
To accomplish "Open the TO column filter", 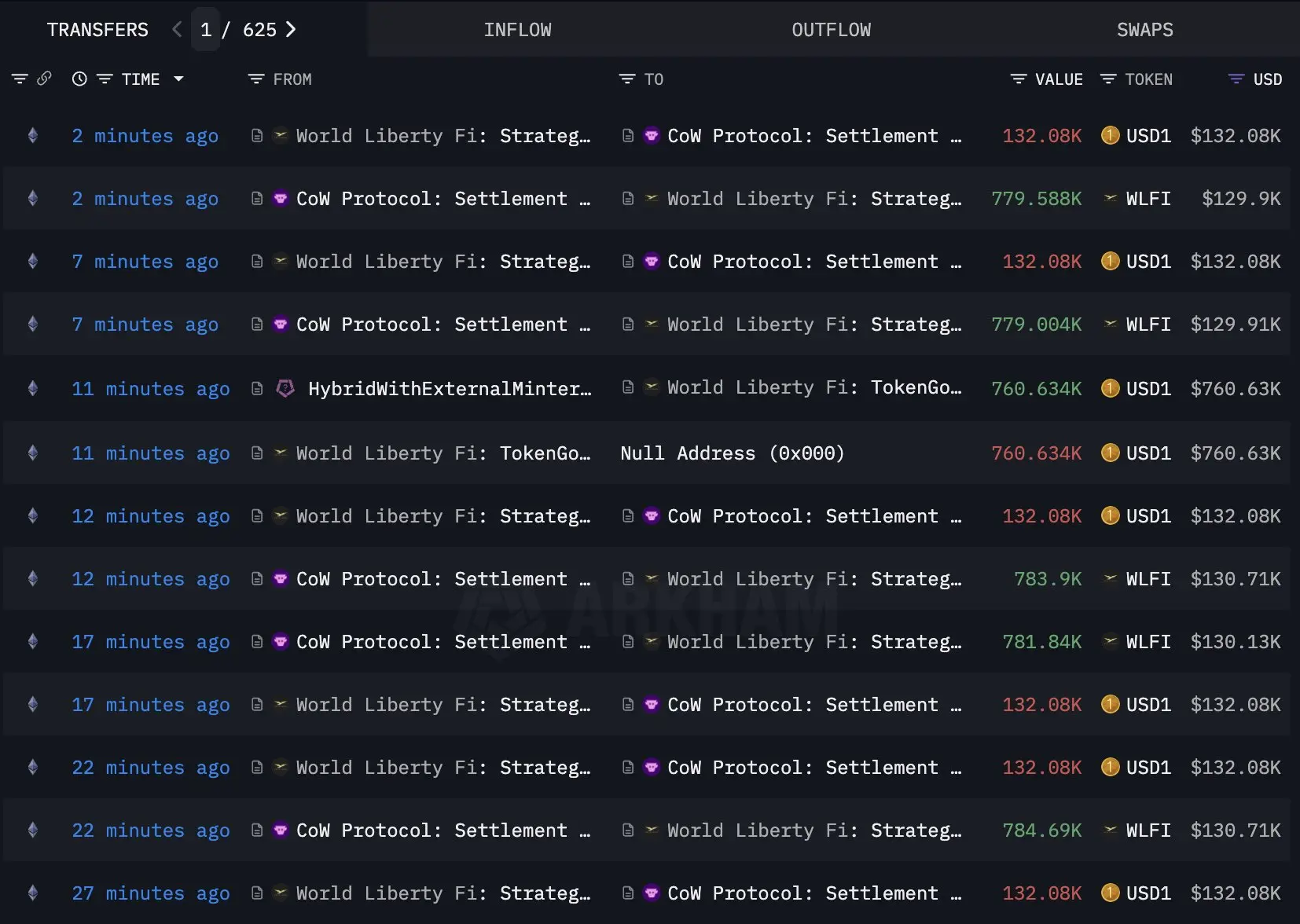I will tap(627, 79).
